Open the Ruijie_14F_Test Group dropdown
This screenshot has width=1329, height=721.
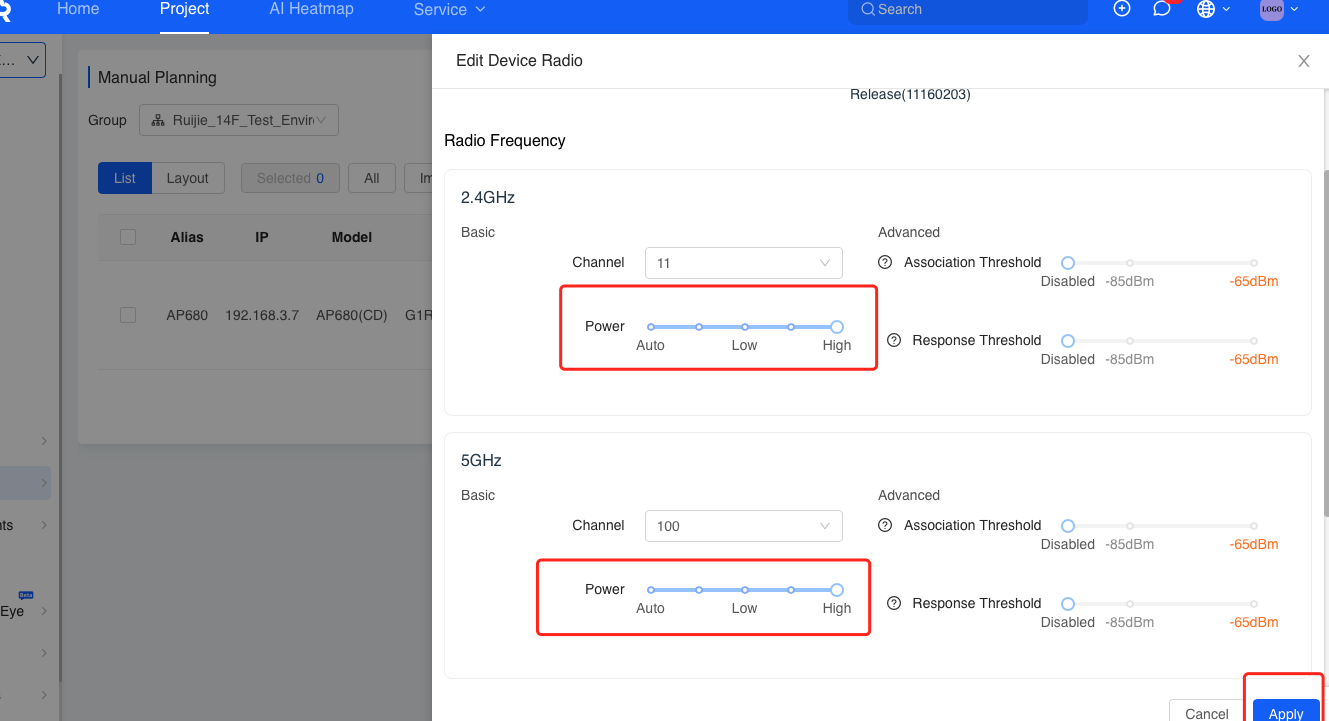click(239, 120)
